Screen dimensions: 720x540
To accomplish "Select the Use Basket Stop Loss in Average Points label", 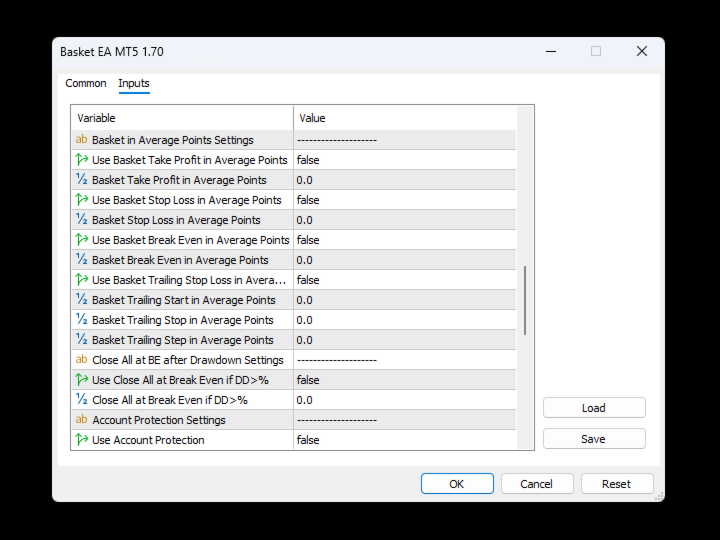I will click(186, 200).
